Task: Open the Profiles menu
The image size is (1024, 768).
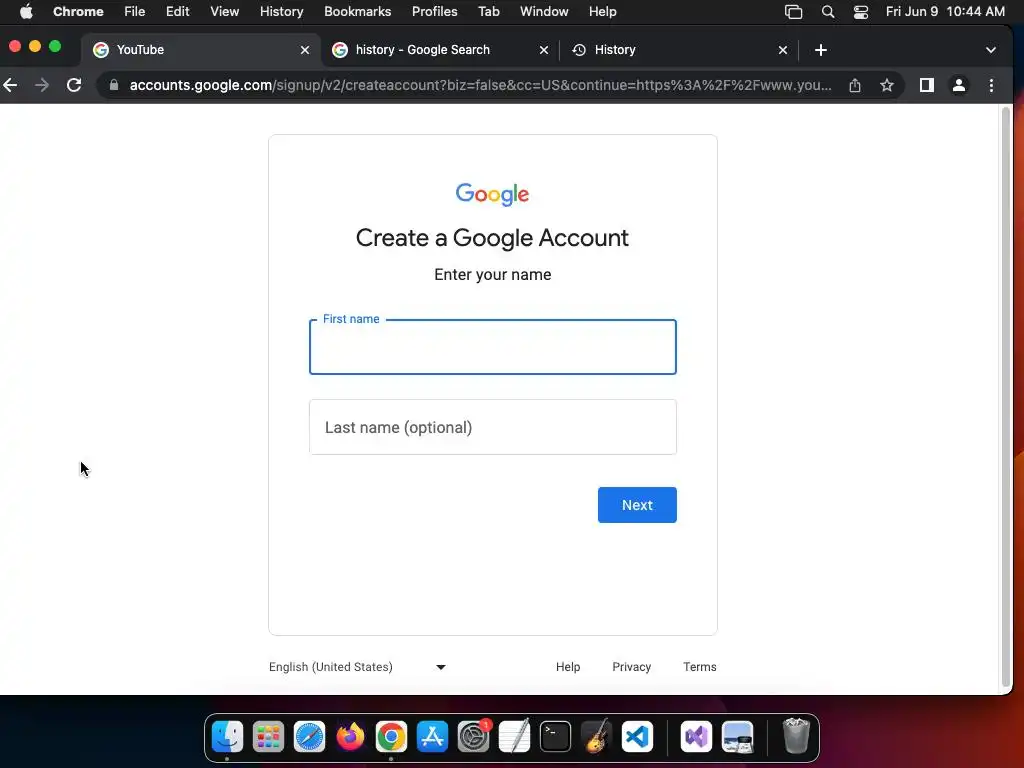Action: coord(434,11)
